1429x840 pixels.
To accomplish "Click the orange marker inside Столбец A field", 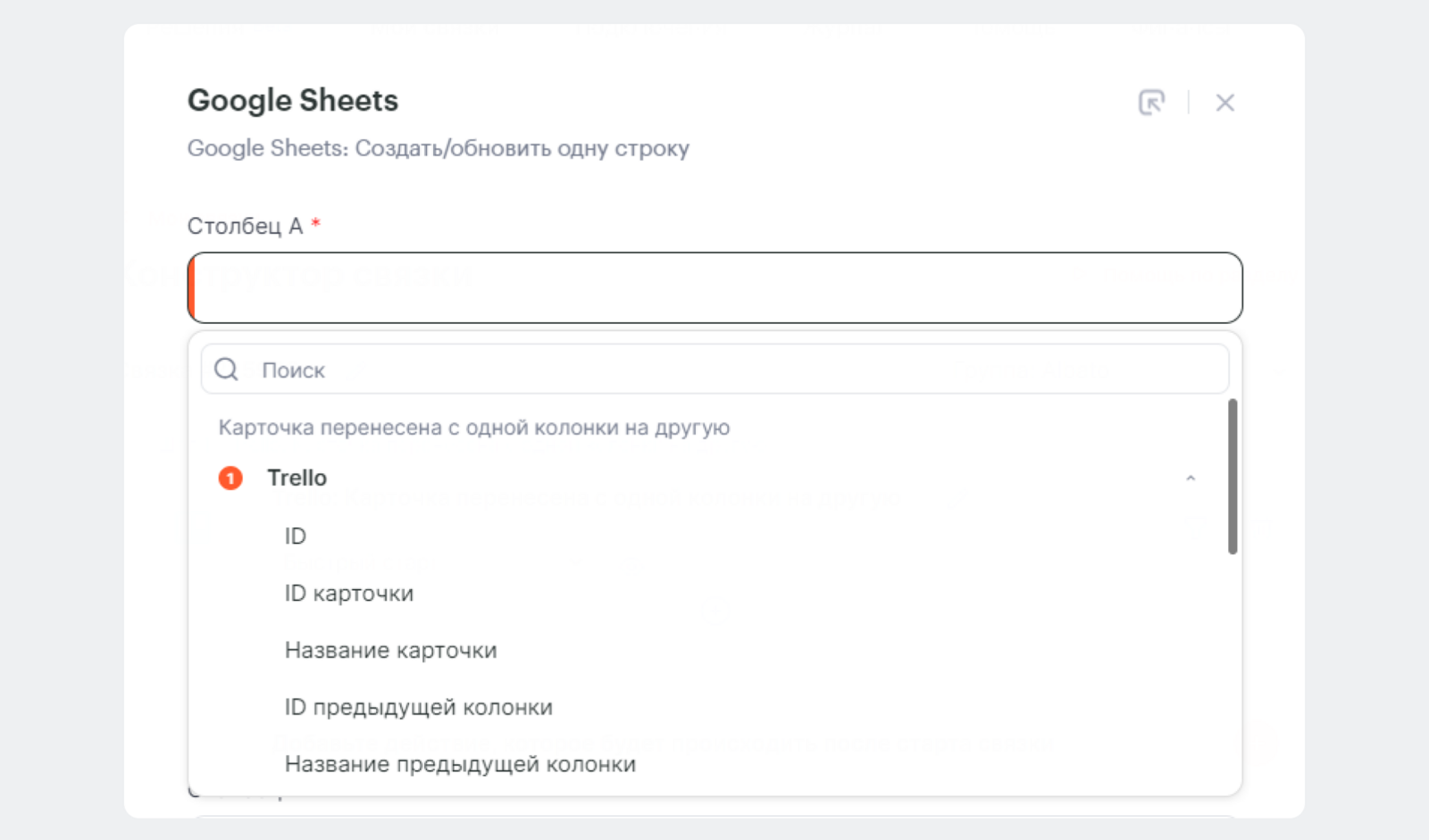I will (x=192, y=287).
